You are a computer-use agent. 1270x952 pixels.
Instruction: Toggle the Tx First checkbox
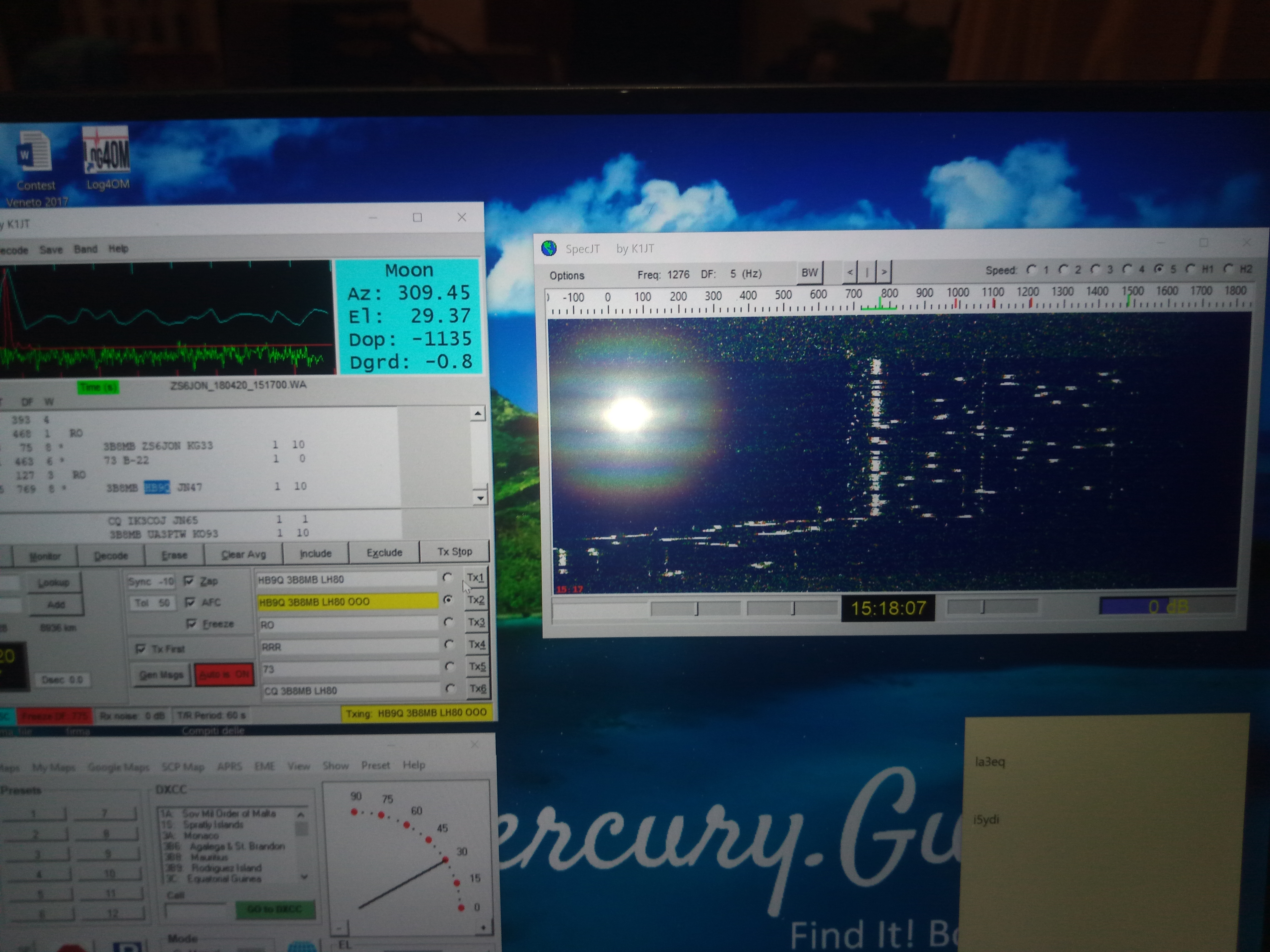[x=141, y=649]
